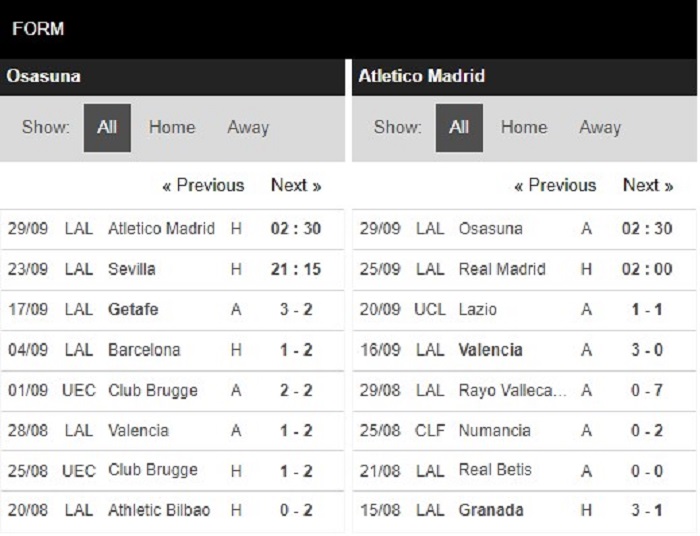Select the Barcelona 04/09 match row
The width and height of the screenshot is (700, 536).
(x=172, y=350)
